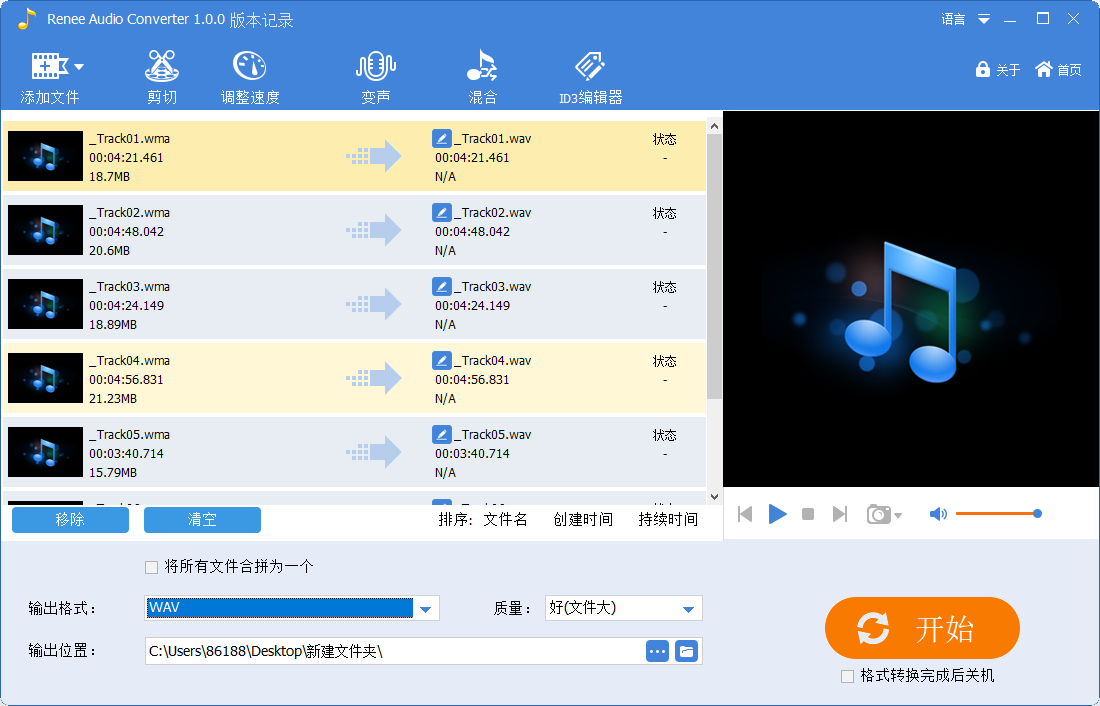Select the _Track05.wma thumbnail

46,452
